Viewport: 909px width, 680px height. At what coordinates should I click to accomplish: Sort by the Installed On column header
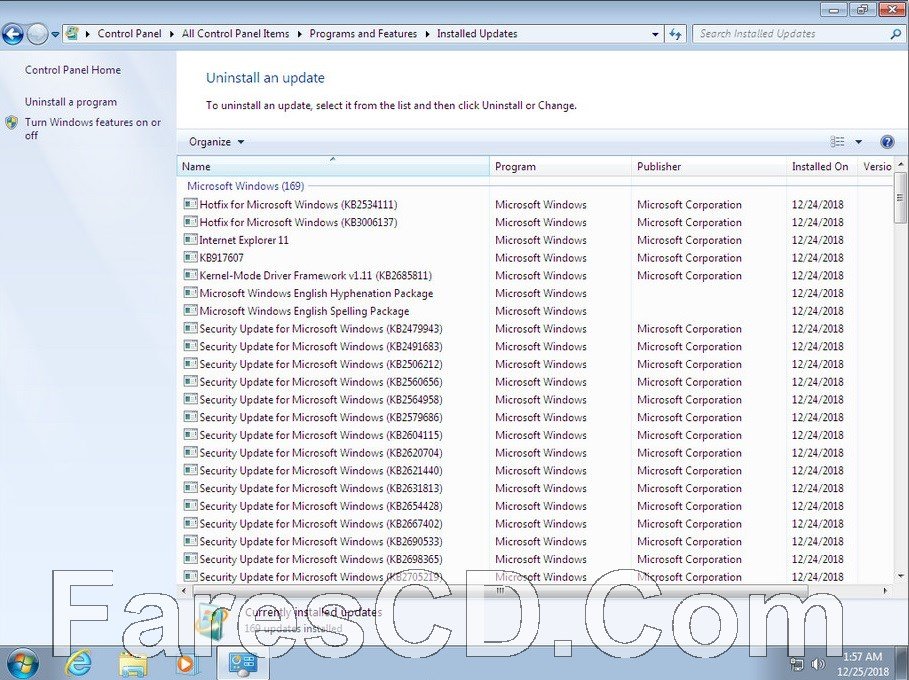pyautogui.click(x=822, y=166)
